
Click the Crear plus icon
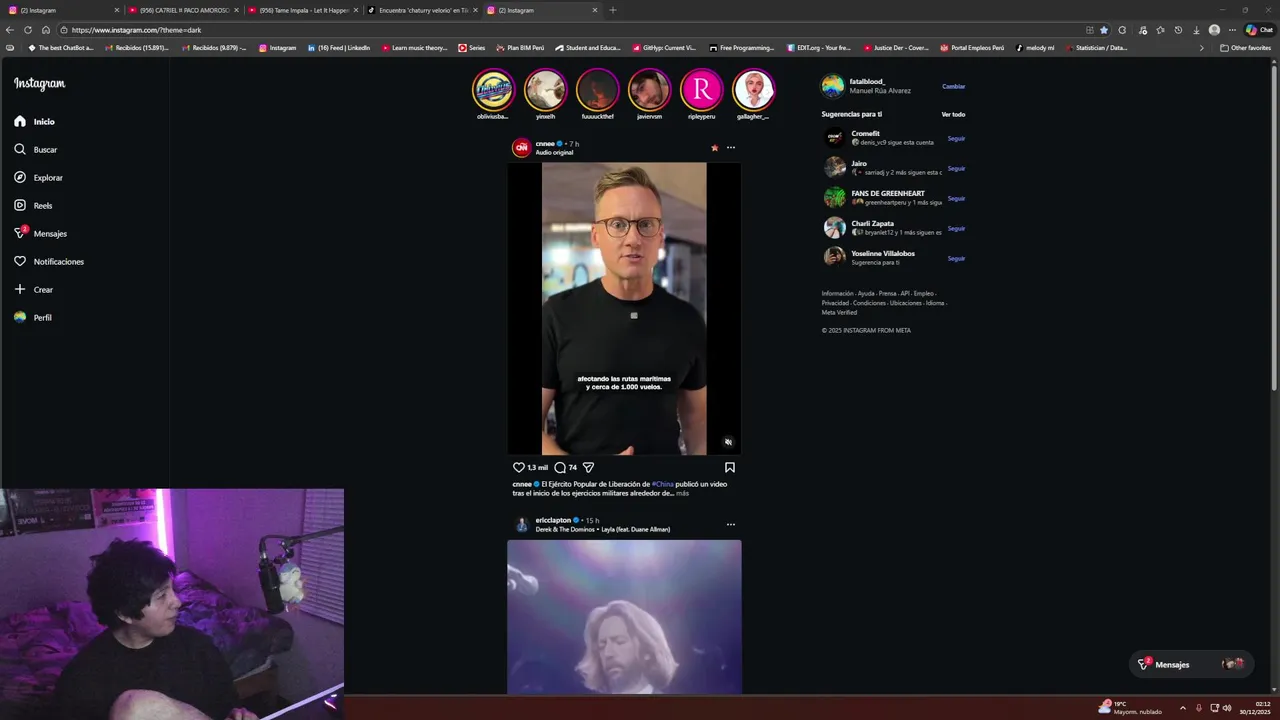point(20,289)
